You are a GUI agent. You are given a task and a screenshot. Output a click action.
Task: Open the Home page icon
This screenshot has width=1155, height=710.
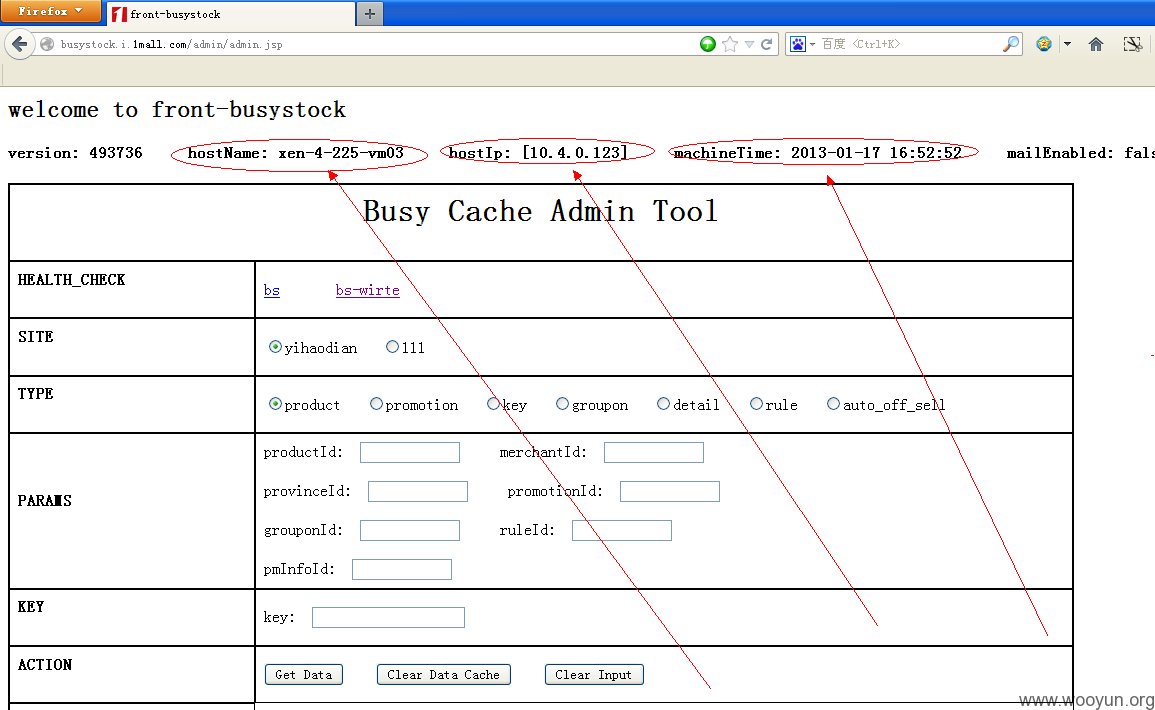click(1096, 44)
